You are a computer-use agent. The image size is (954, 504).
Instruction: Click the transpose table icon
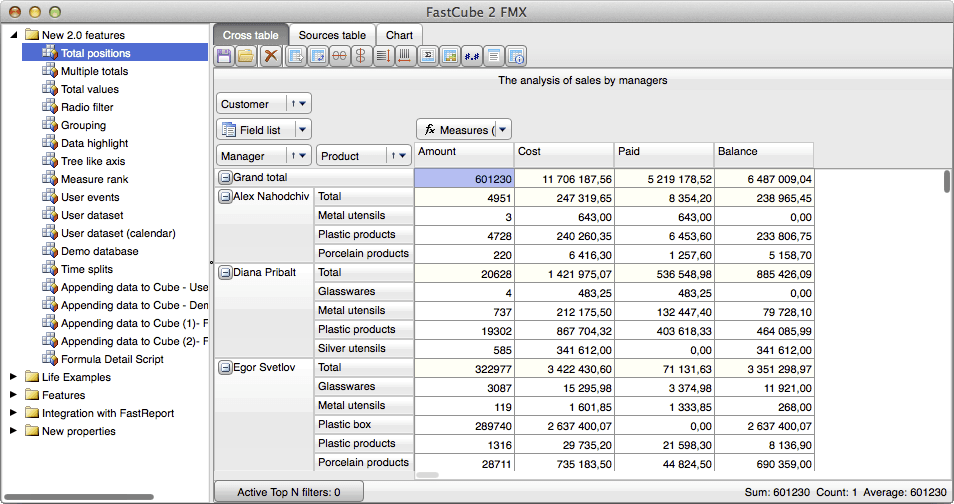point(318,57)
